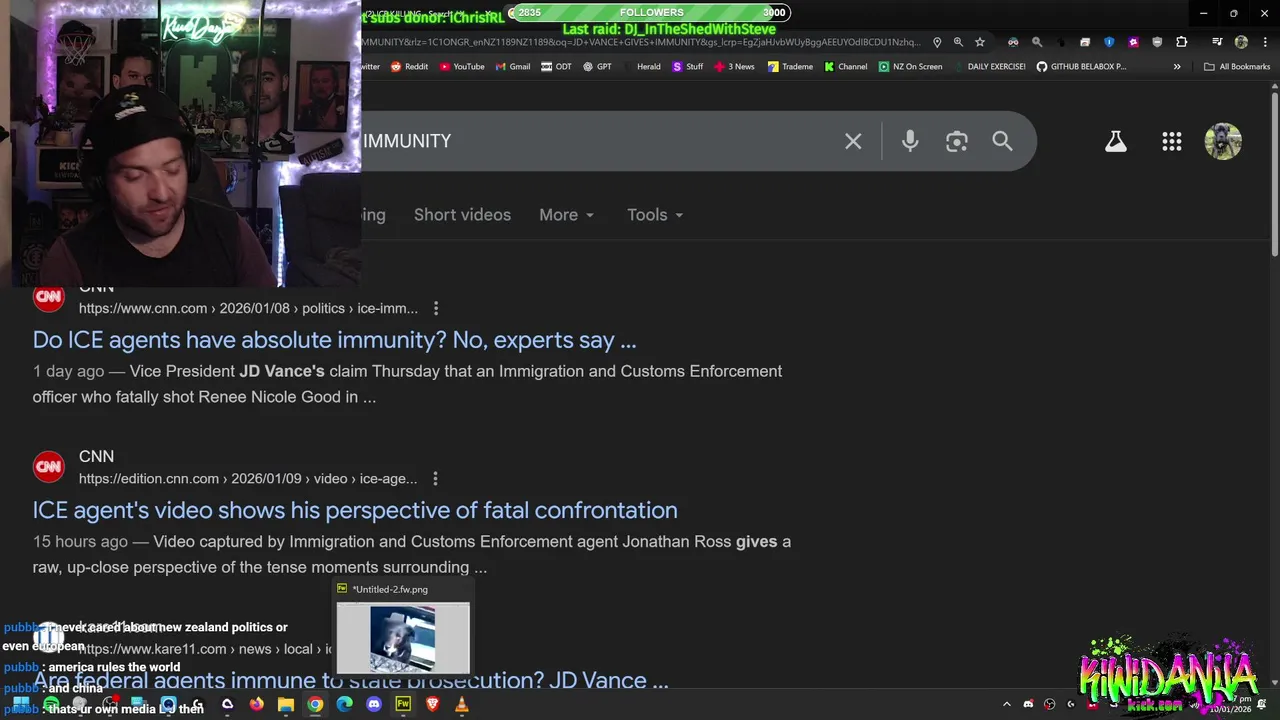This screenshot has height=720, width=1280.
Task: Click inside the Google search input field
Action: click(x=600, y=141)
